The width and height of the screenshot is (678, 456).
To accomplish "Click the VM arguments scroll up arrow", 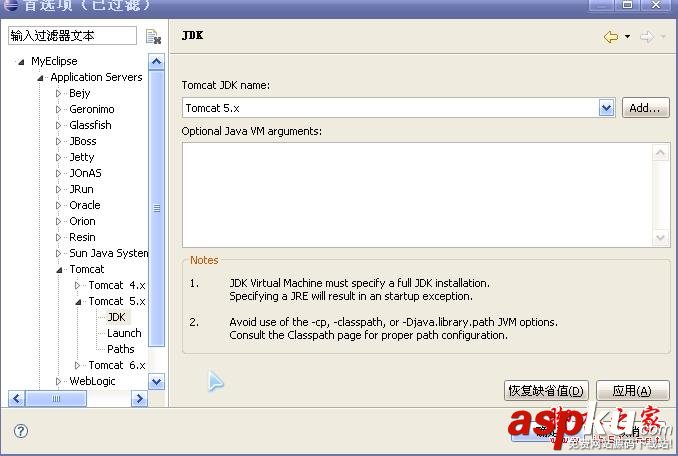I will [660, 153].
